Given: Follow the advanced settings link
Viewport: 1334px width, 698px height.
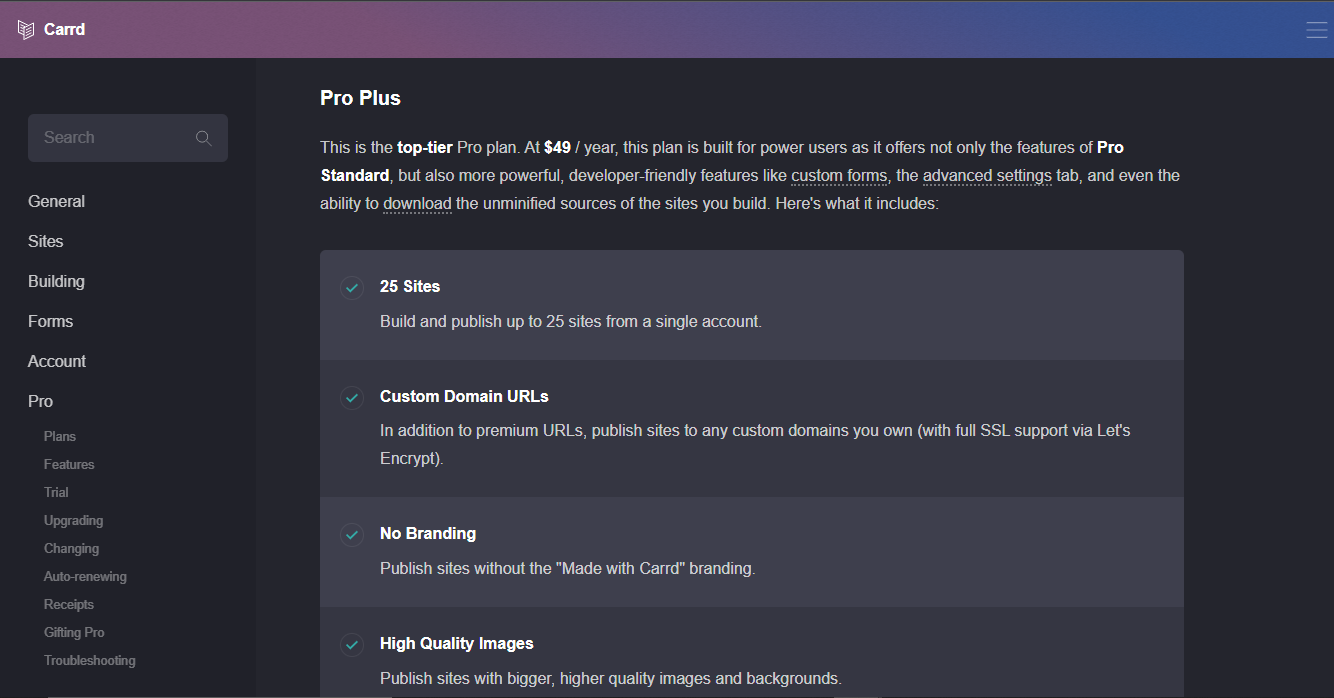Looking at the screenshot, I should 987,176.
